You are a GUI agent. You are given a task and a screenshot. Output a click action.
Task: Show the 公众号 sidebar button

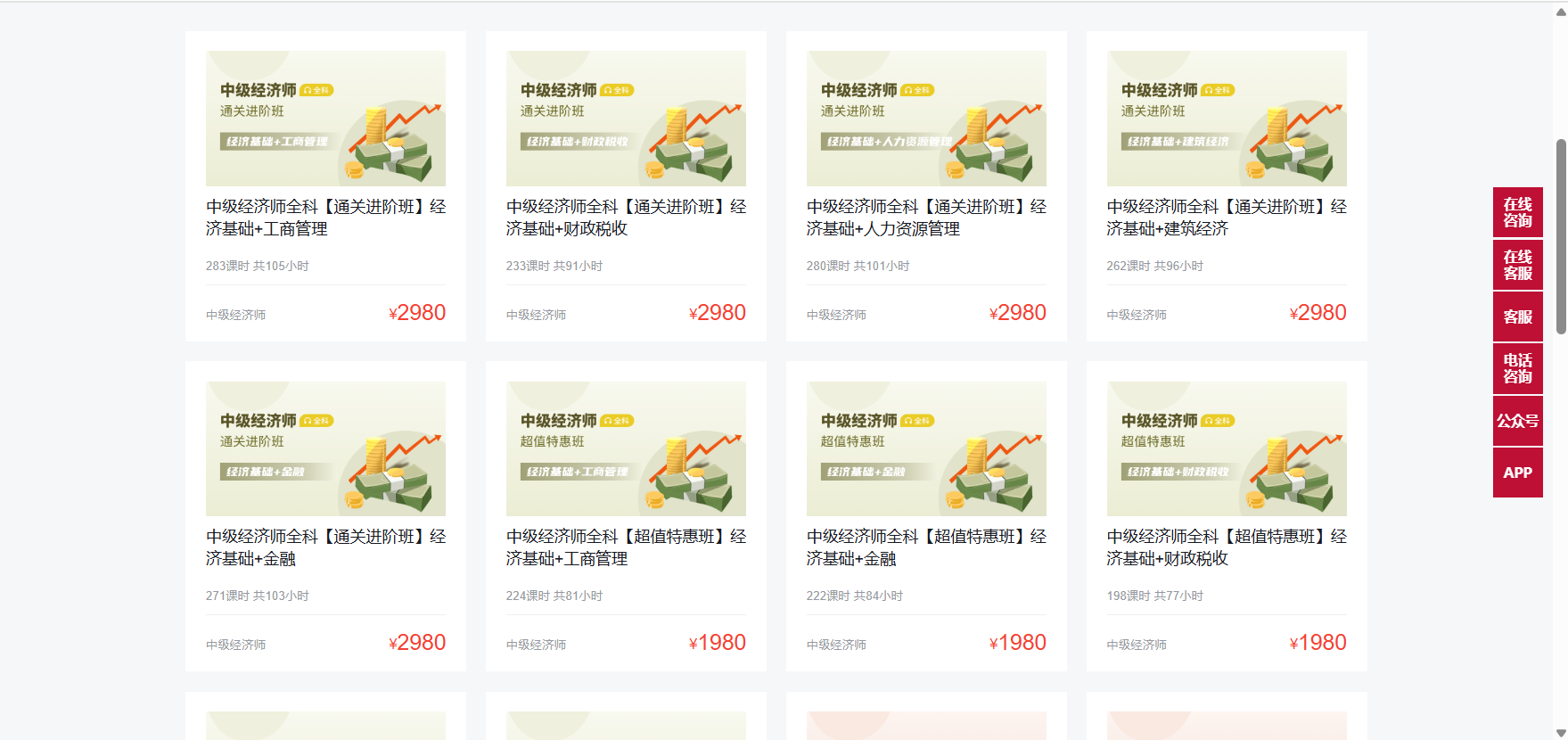pyautogui.click(x=1517, y=421)
